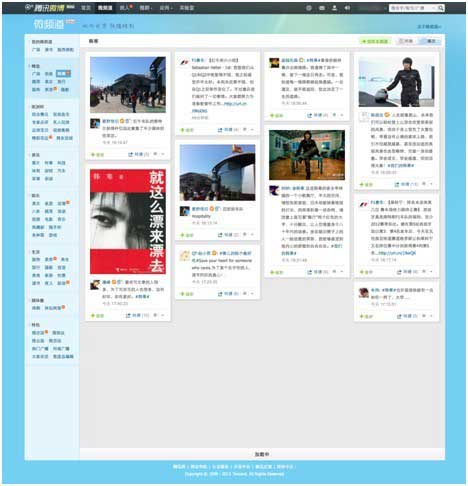
Task: Open the racing suit man photo
Action: coord(397,82)
